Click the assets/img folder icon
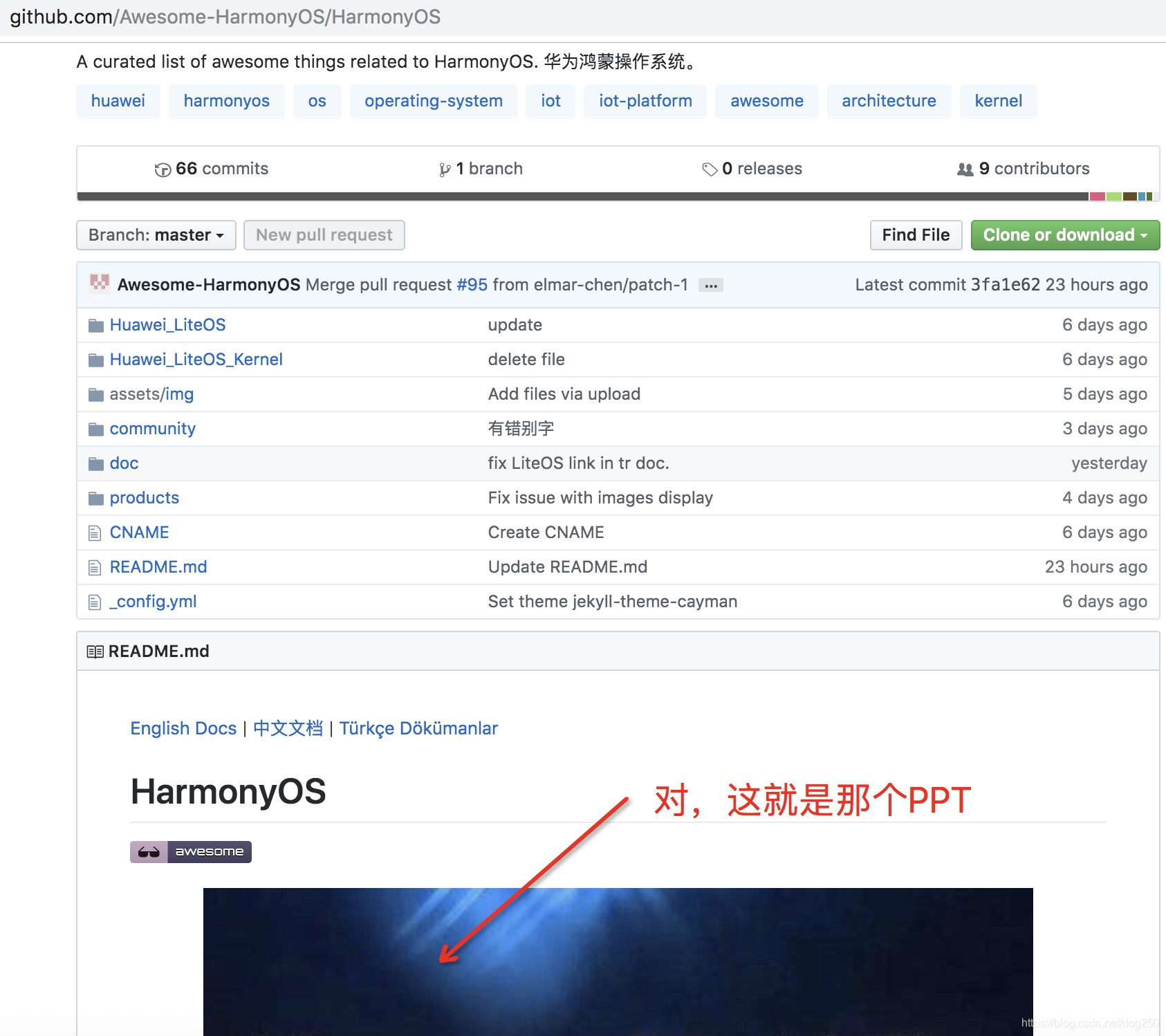The width and height of the screenshot is (1166, 1036). tap(96, 395)
